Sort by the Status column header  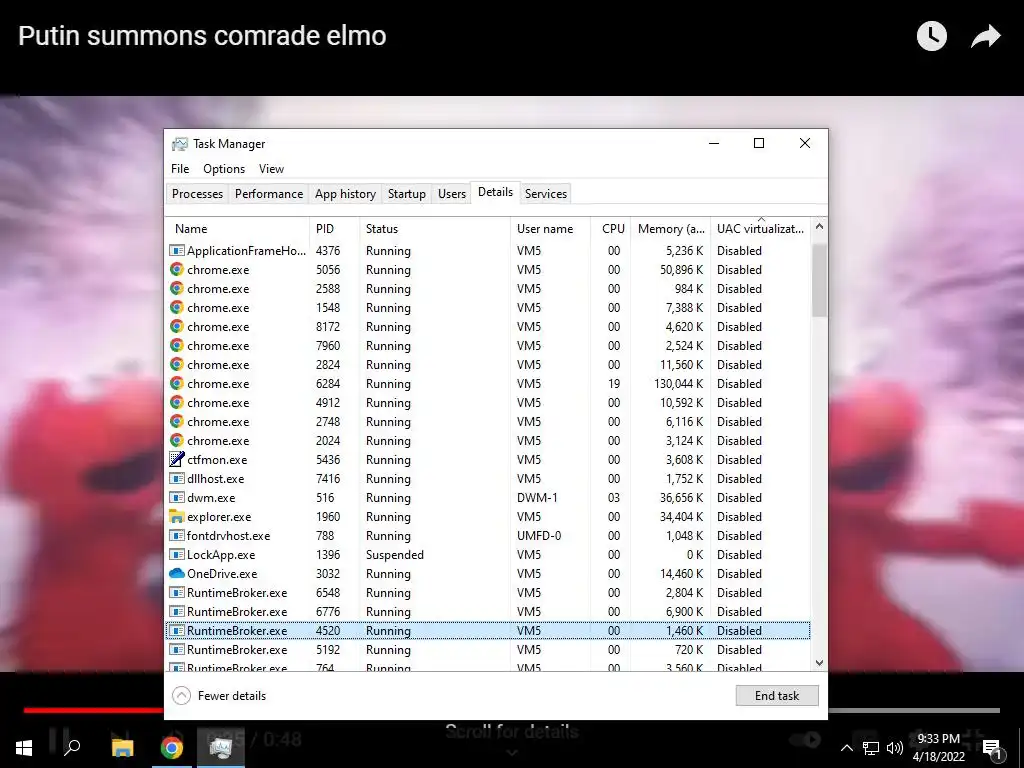click(x=435, y=229)
